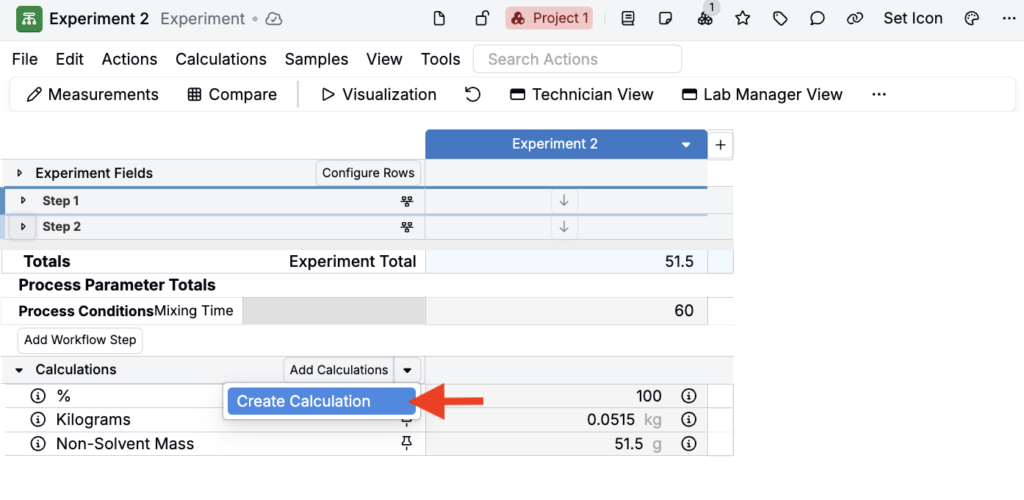This screenshot has width=1024, height=500.
Task: Select the Experiment Total value 51.5
Action: [566, 262]
